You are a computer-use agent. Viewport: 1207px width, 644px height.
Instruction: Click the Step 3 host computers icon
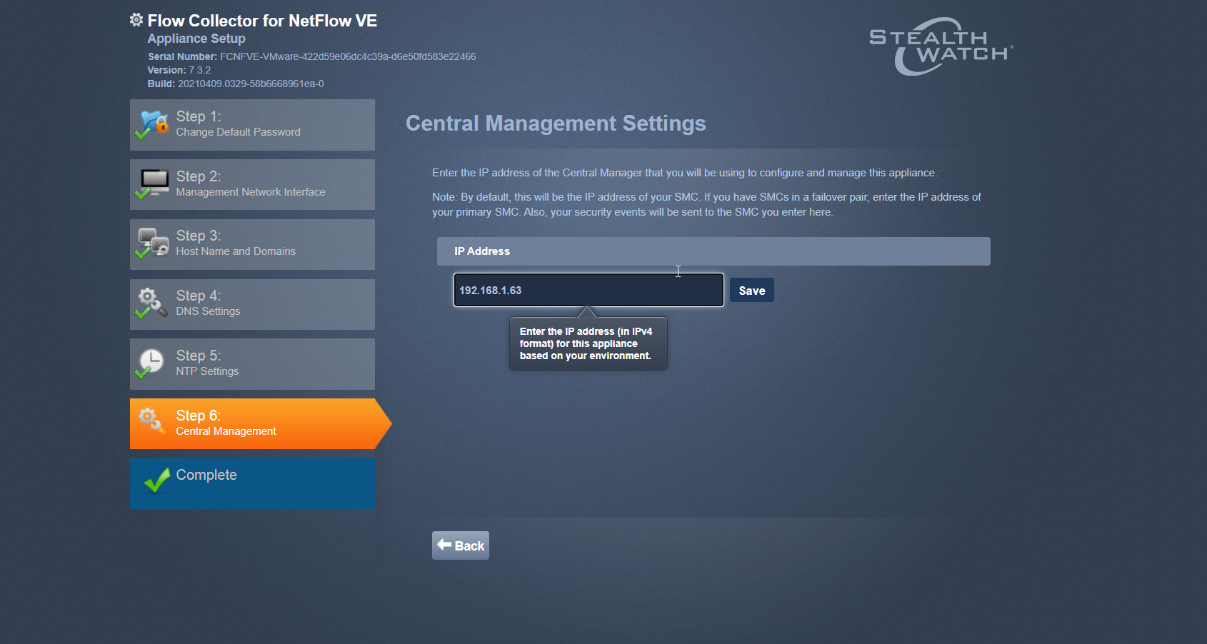point(153,244)
